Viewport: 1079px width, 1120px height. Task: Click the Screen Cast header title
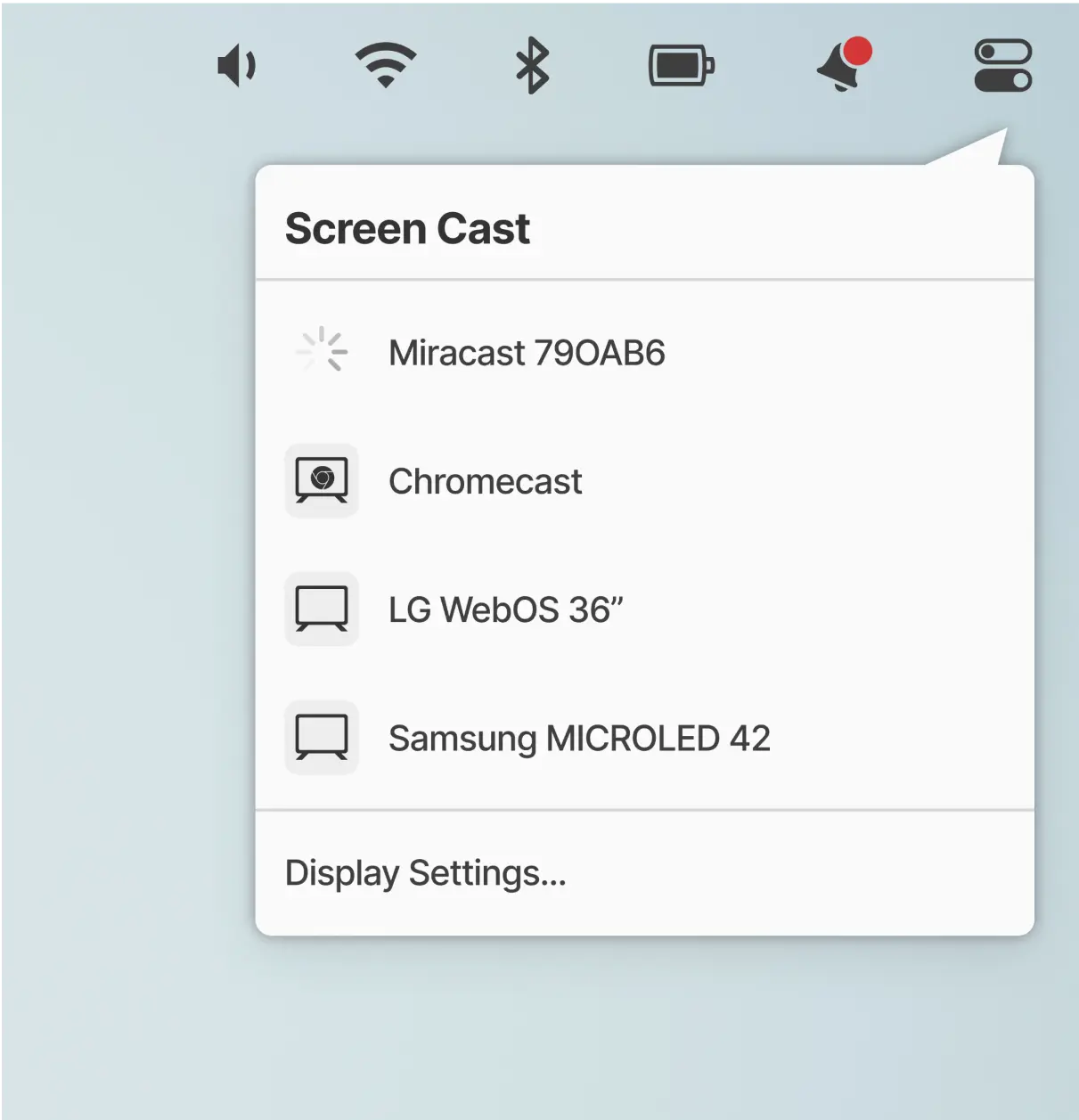pos(407,229)
